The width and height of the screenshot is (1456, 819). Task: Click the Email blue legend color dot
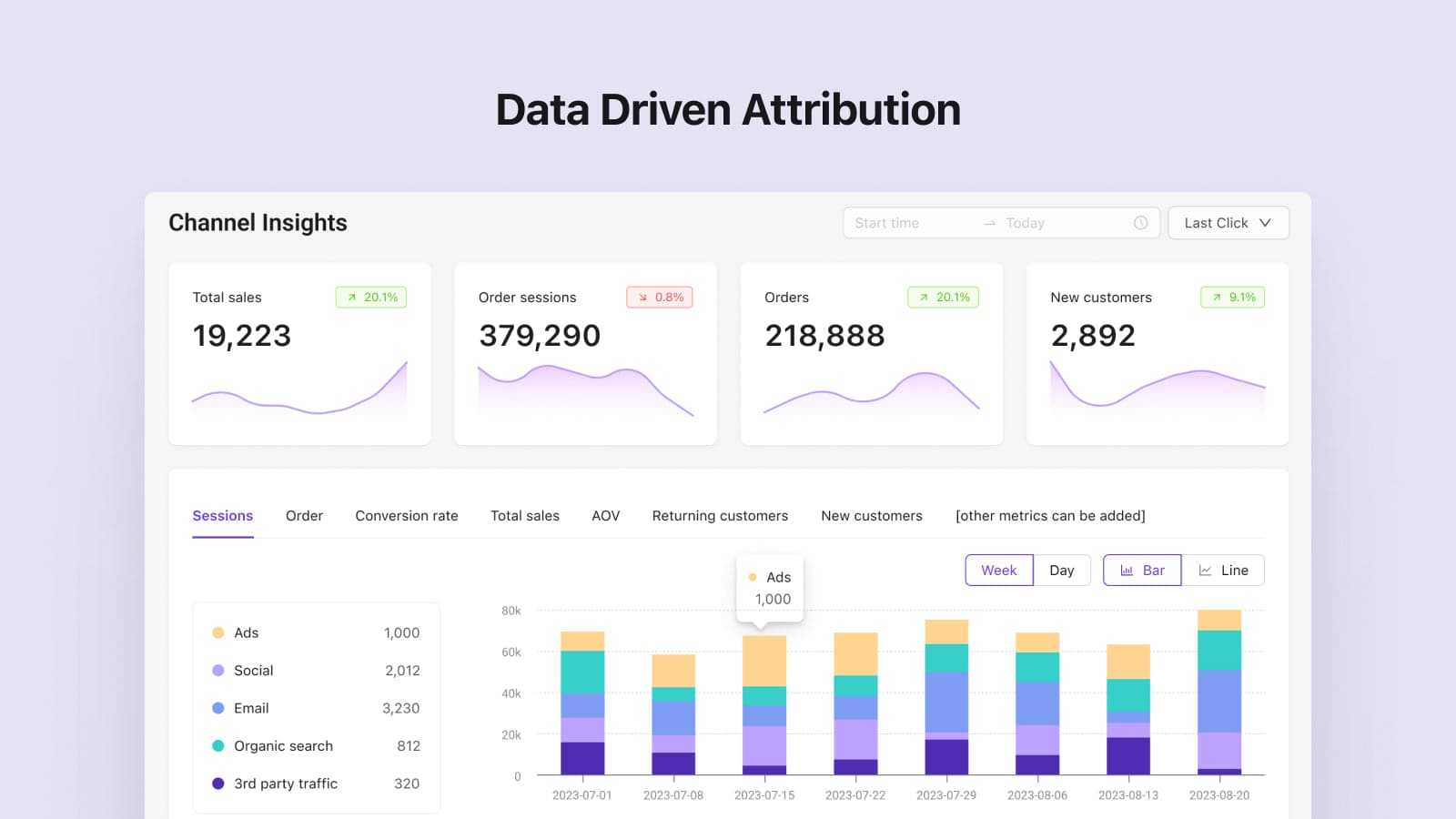coord(218,708)
